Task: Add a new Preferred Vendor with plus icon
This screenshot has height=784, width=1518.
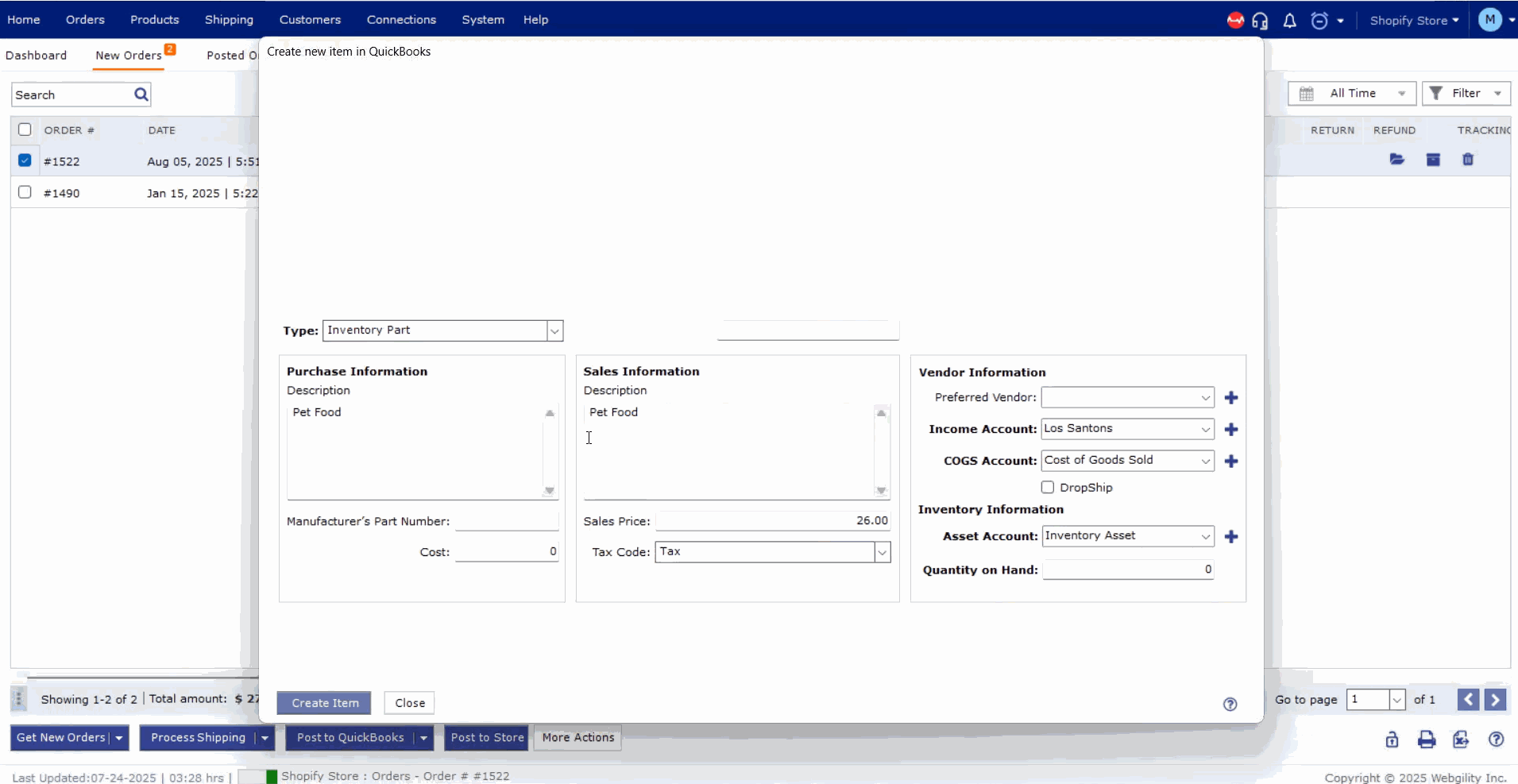Action: [x=1231, y=398]
